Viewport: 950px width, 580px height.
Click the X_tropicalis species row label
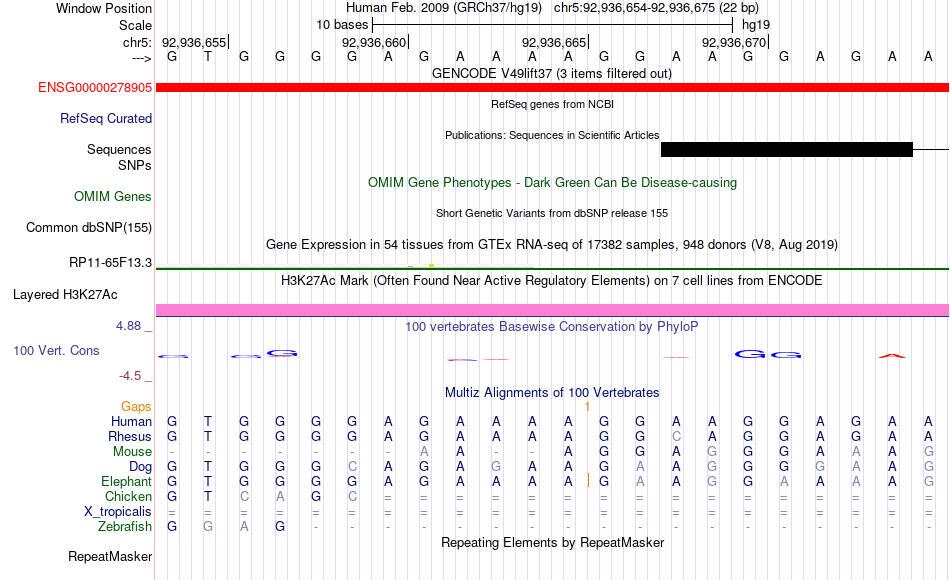(118, 512)
